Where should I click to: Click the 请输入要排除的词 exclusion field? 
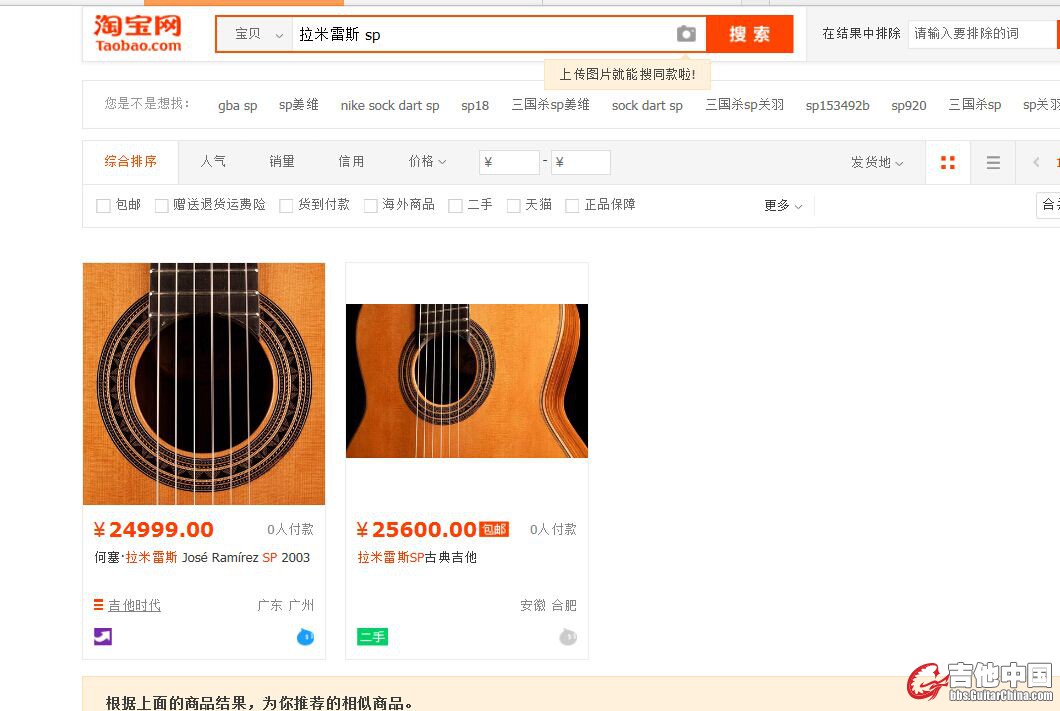tap(982, 34)
